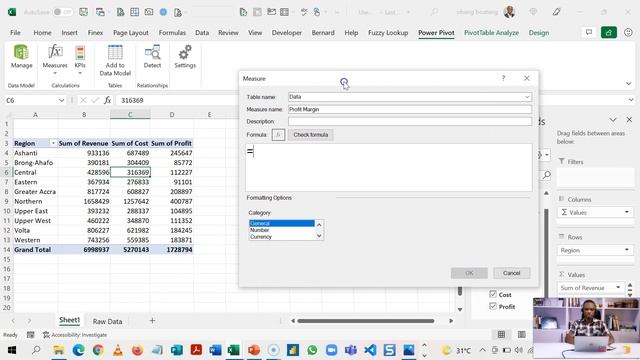Collapse the ribbon with the chevron
The height and width of the screenshot is (360, 640).
click(x=628, y=84)
